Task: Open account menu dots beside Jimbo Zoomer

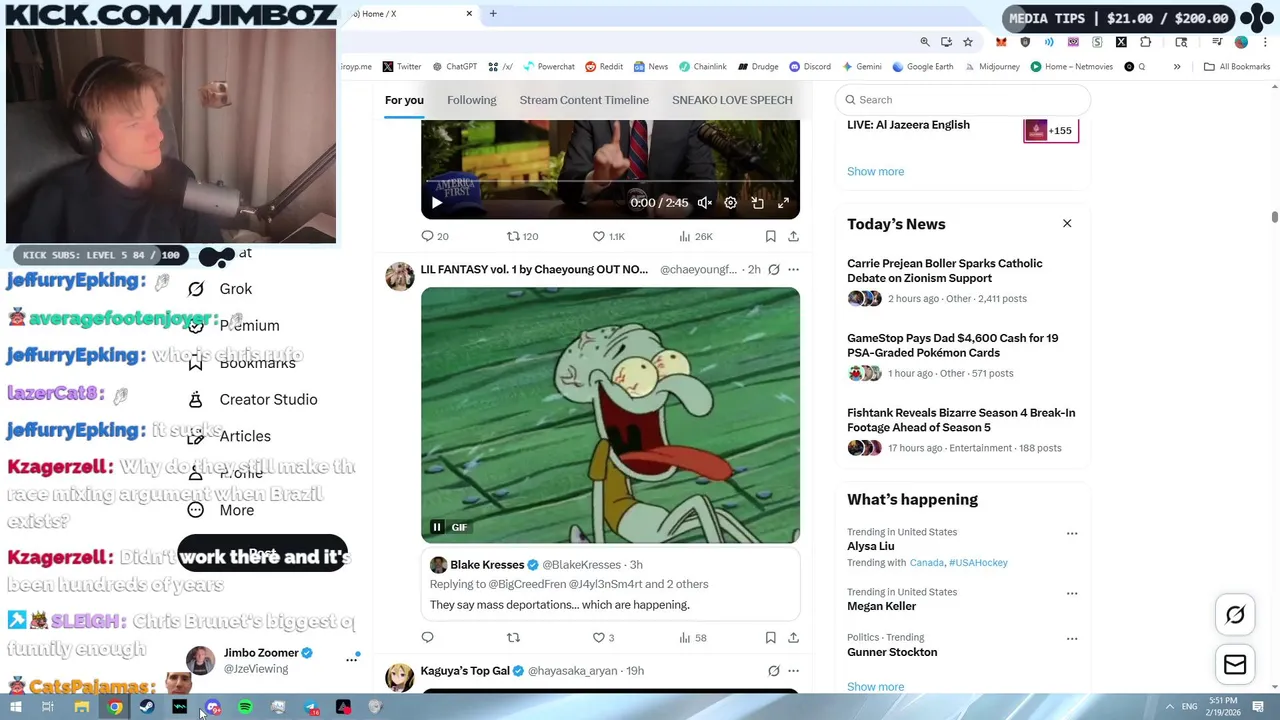Action: (x=351, y=660)
